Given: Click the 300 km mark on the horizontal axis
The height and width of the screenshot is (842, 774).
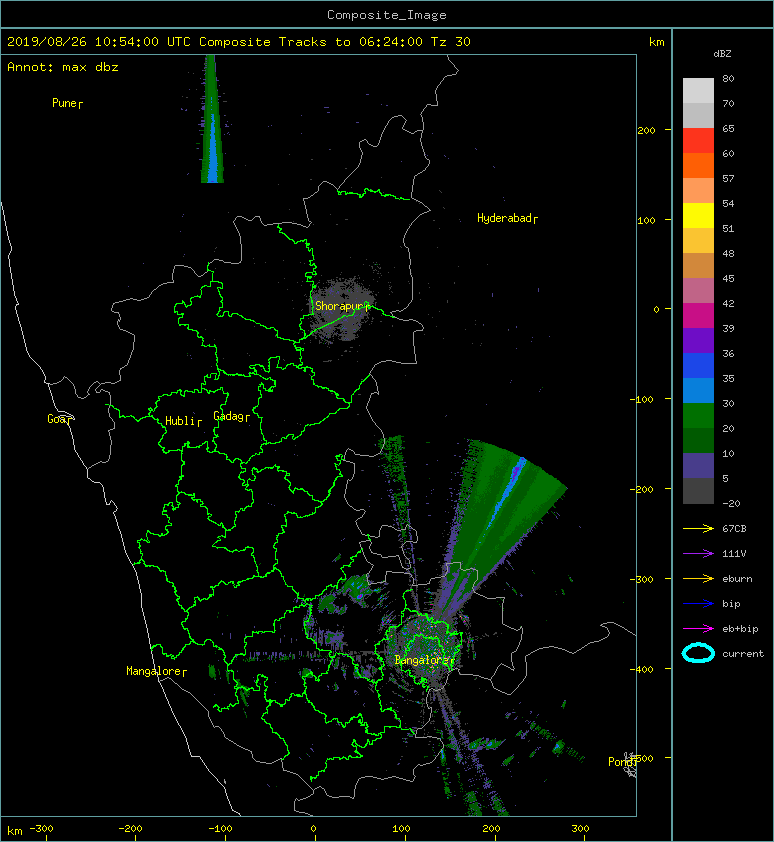Looking at the screenshot, I should 580,829.
